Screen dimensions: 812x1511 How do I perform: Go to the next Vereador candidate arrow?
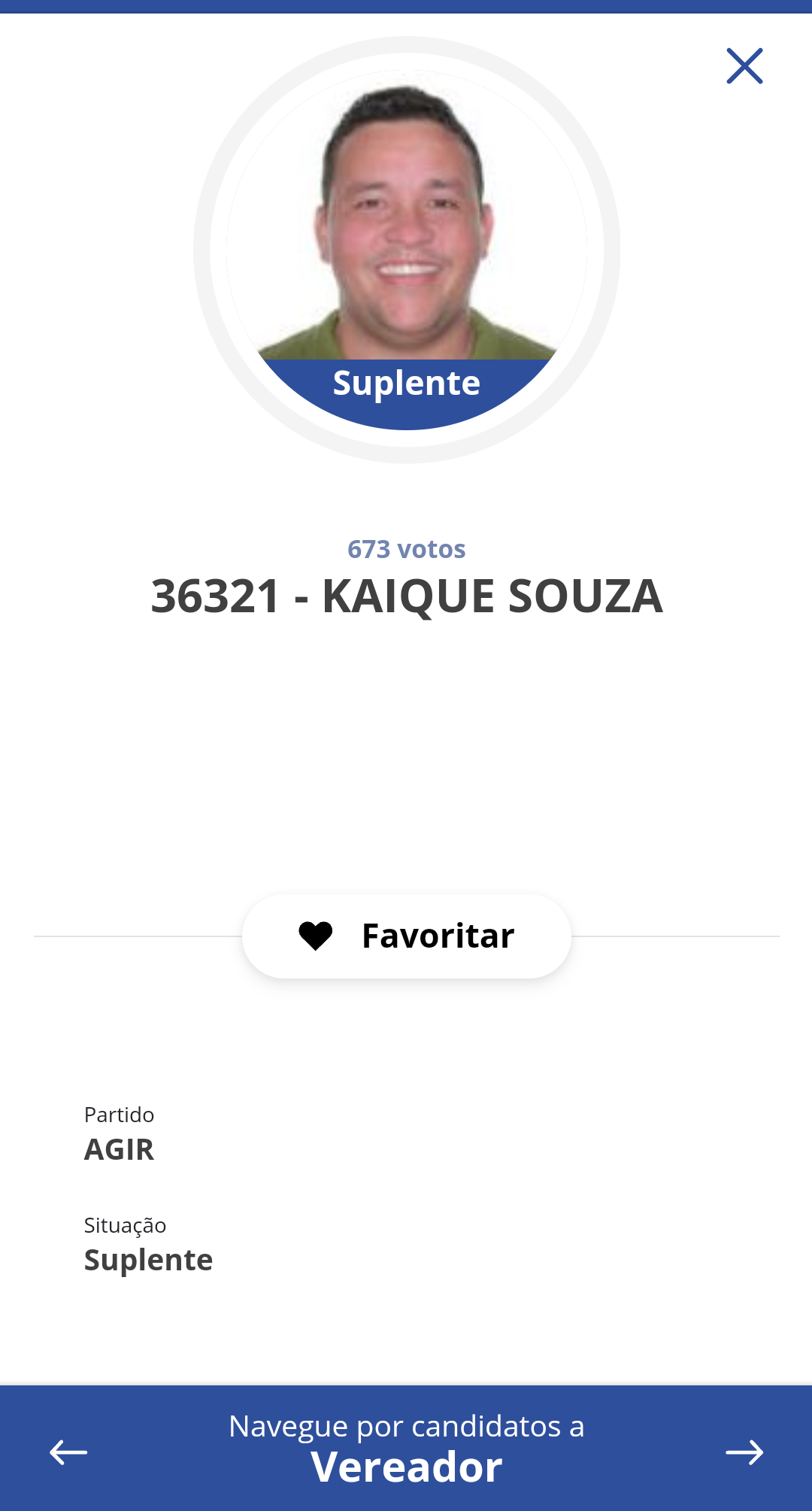click(x=744, y=1452)
